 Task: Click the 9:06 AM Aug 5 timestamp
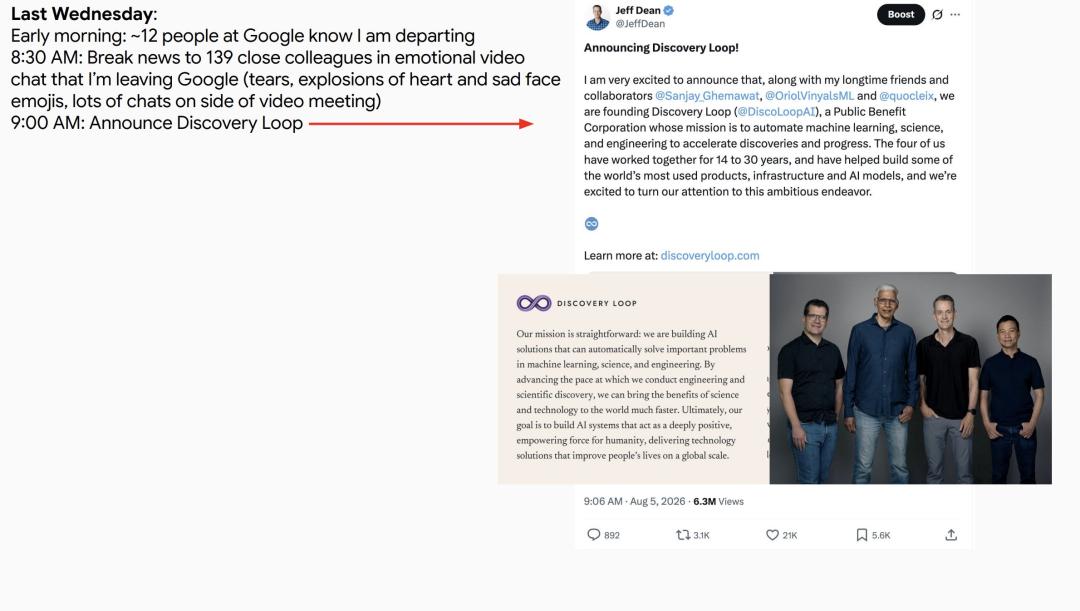pos(634,501)
